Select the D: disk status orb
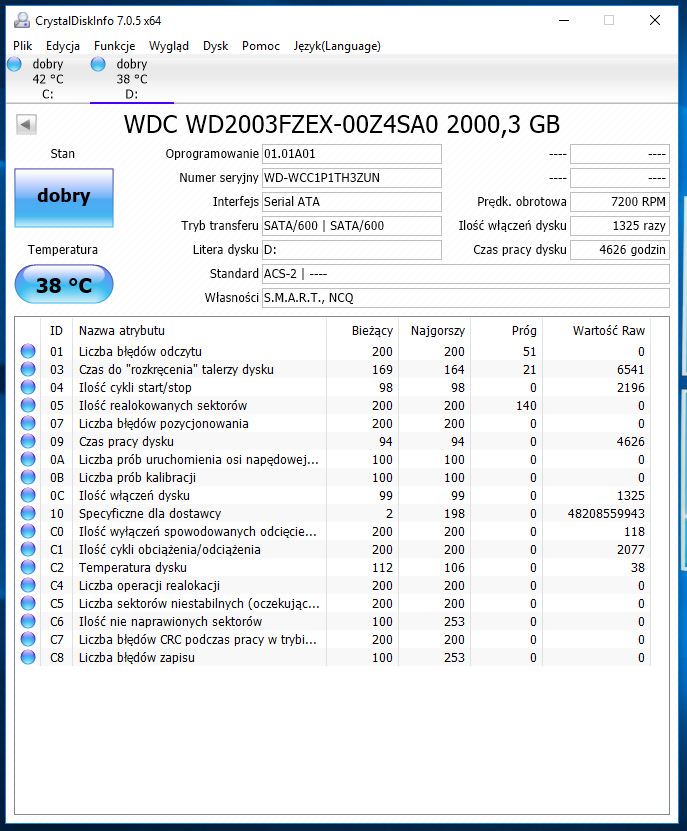 click(98, 64)
